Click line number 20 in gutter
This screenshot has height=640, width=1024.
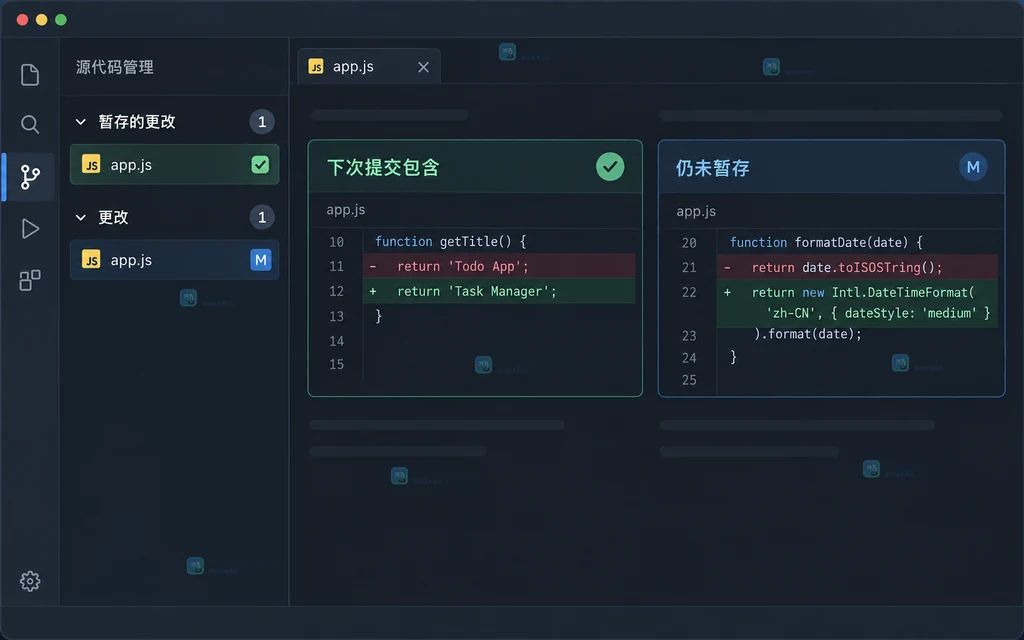[x=689, y=243]
